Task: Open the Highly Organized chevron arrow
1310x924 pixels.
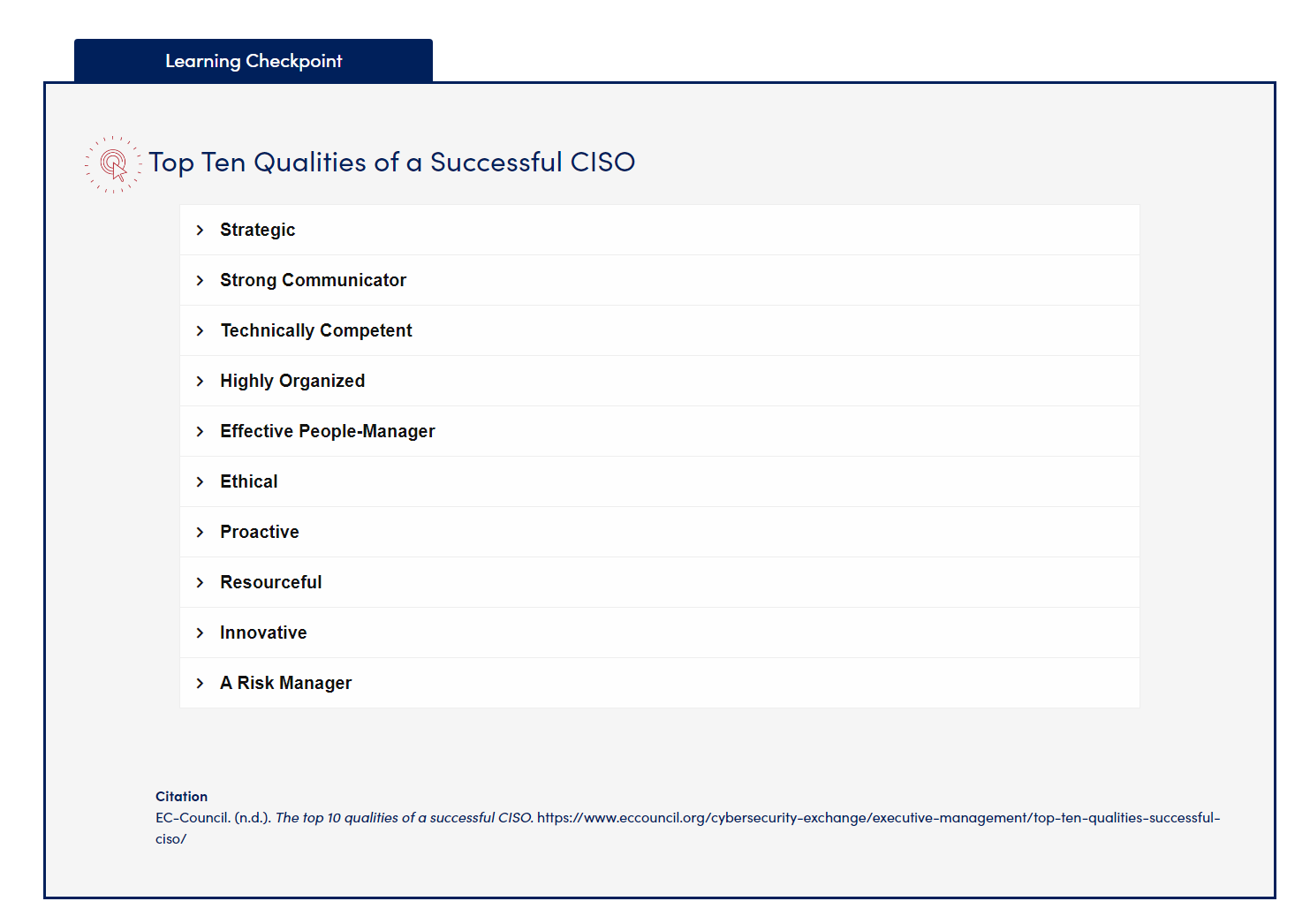Action: pyautogui.click(x=201, y=382)
